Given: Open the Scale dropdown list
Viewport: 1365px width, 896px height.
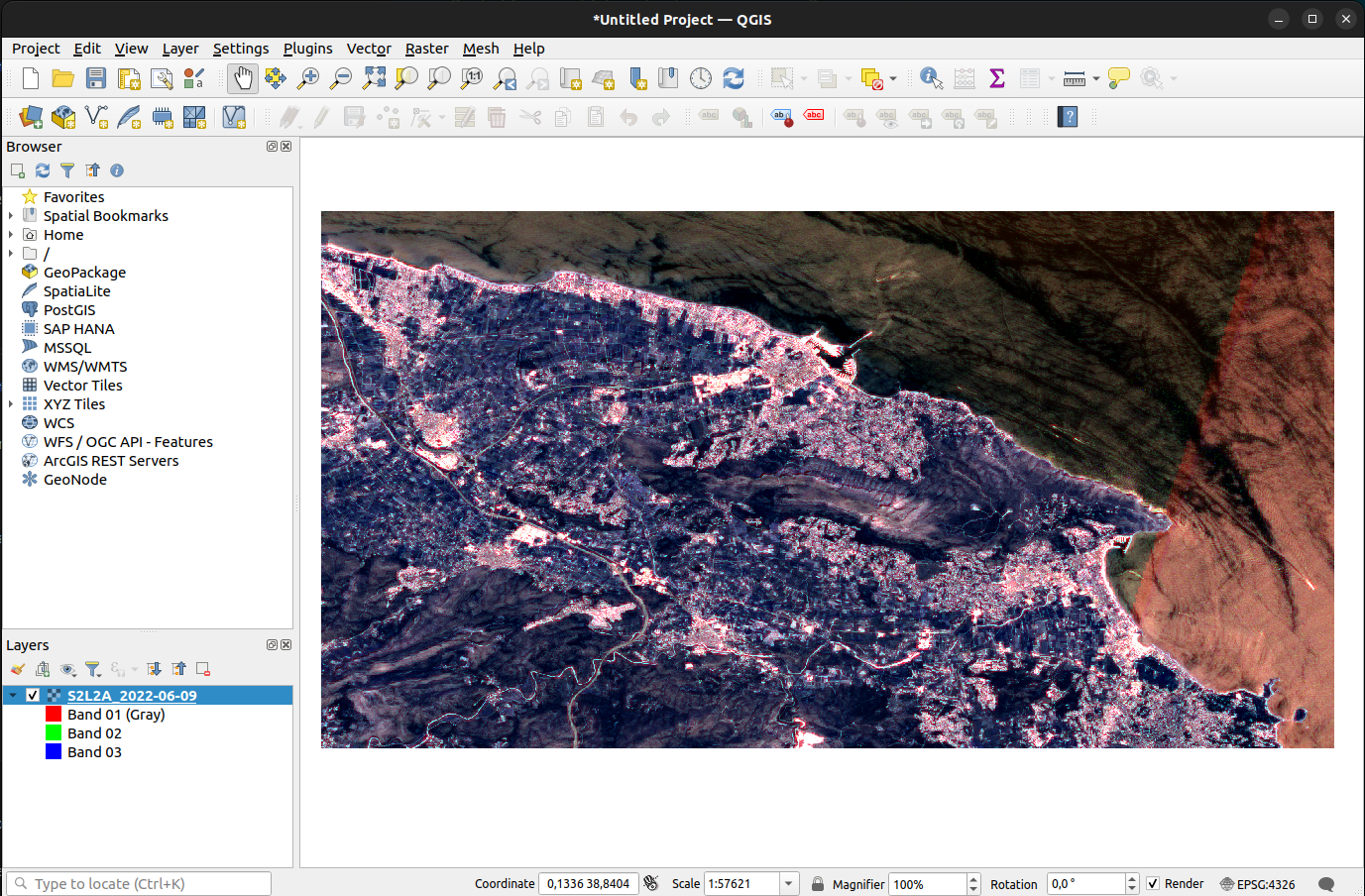Looking at the screenshot, I should click(x=789, y=883).
